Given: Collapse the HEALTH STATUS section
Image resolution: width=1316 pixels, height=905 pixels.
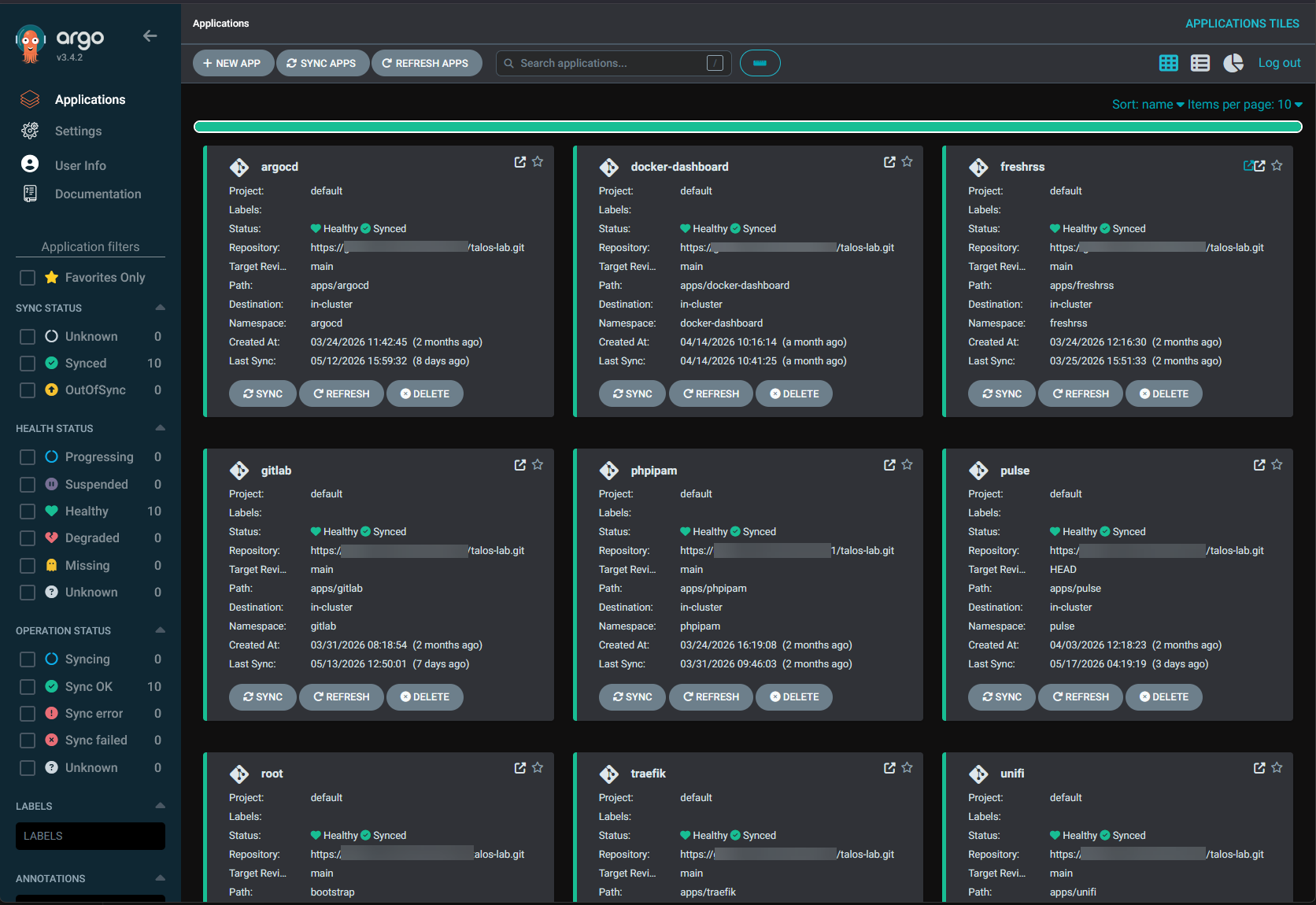Looking at the screenshot, I should [161, 428].
